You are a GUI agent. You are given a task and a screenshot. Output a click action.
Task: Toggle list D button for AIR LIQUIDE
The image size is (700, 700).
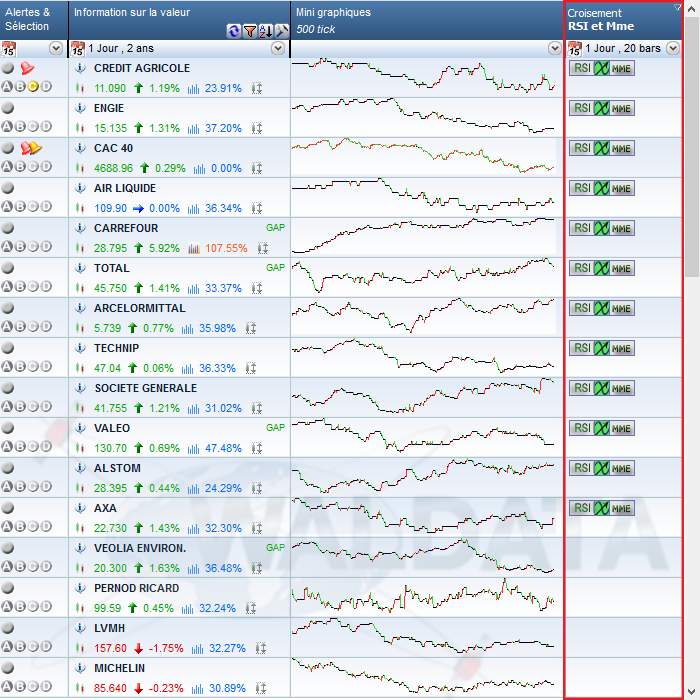point(46,206)
